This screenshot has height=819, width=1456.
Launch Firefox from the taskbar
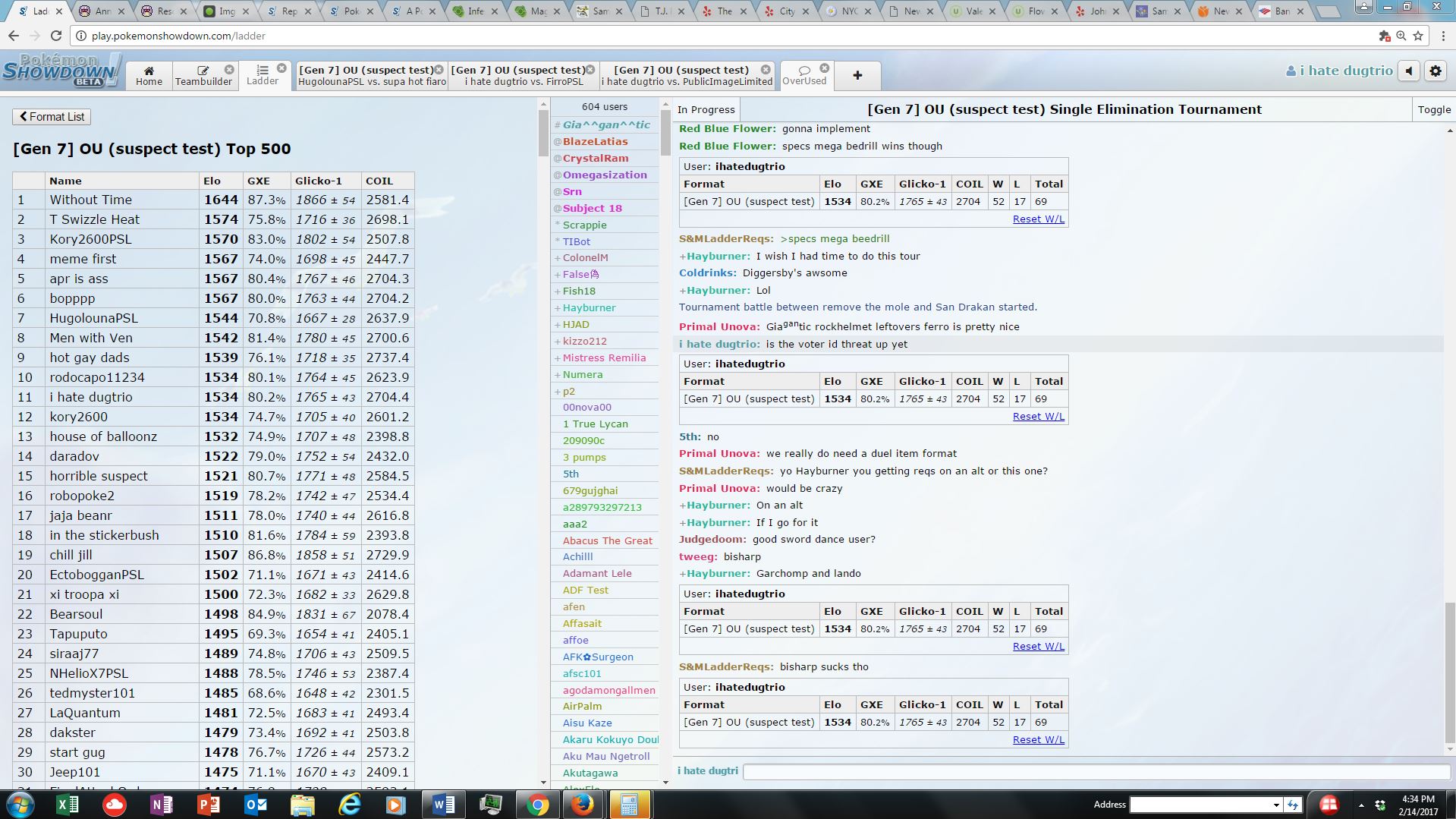[x=583, y=805]
